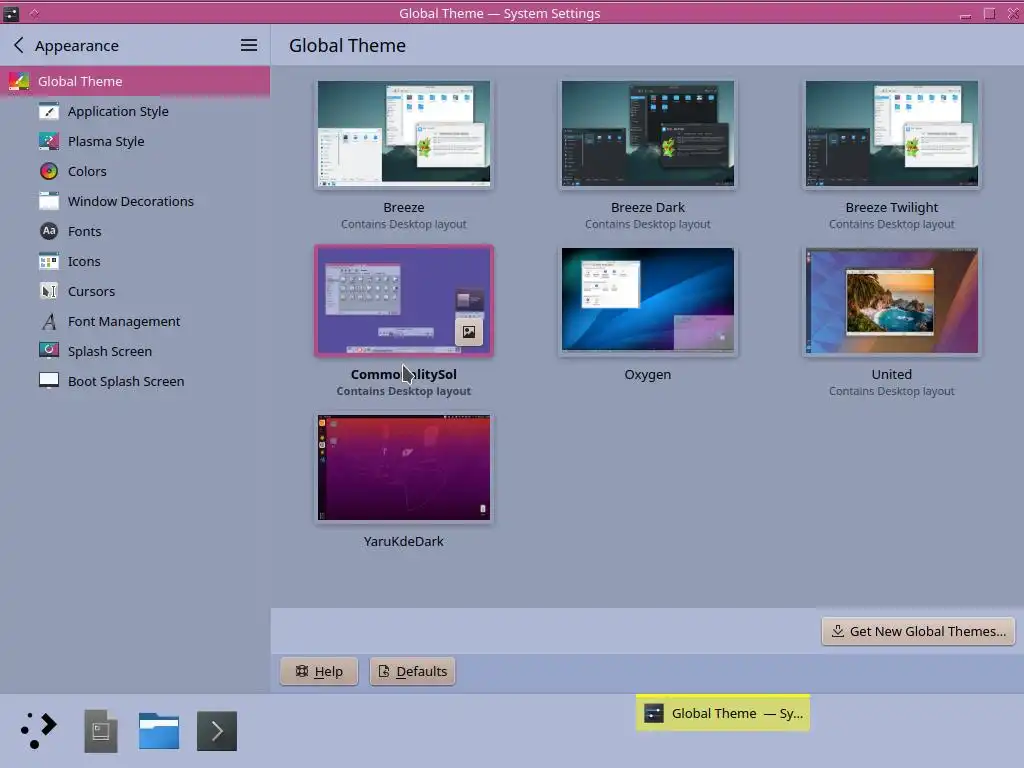Click the Global Theme sidebar icon
This screenshot has width=1024, height=768.
click(x=18, y=82)
